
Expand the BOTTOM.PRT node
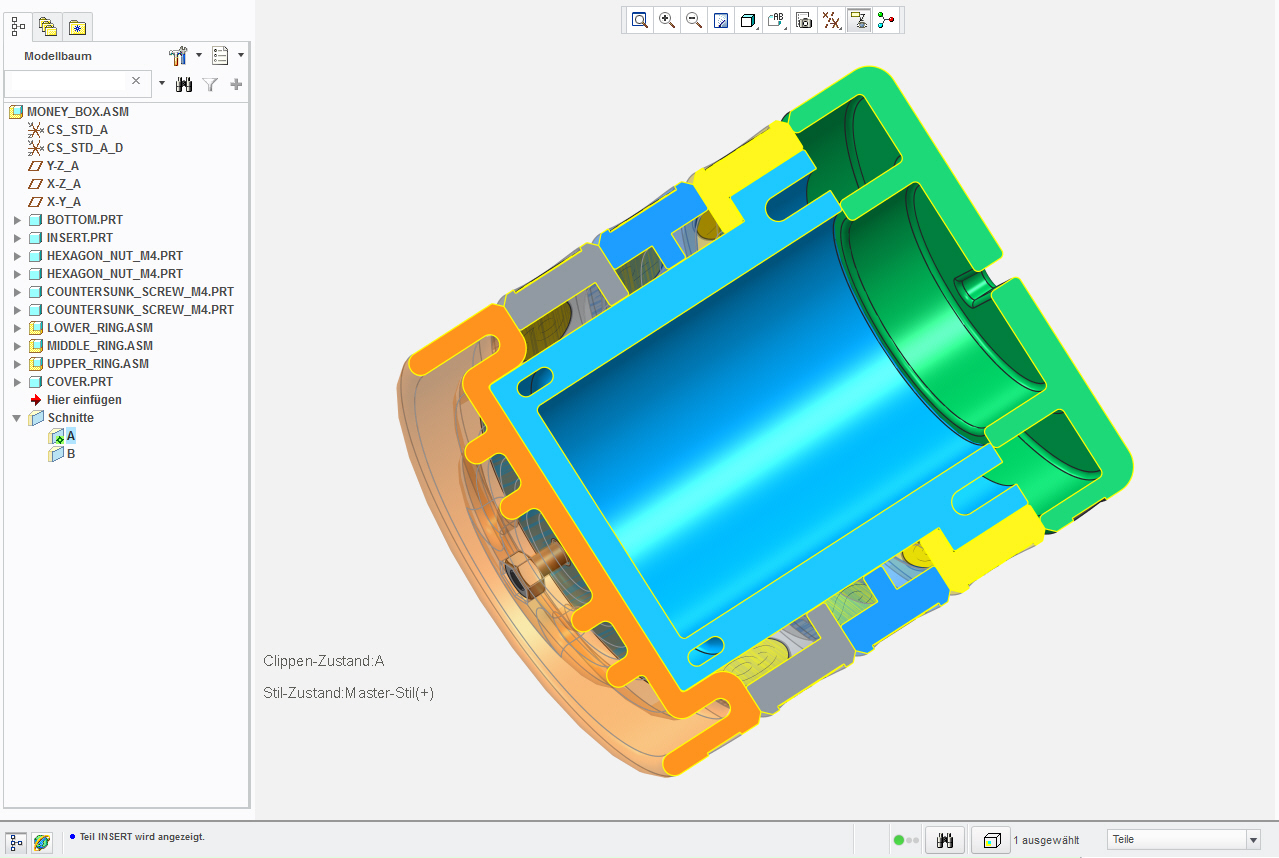(17, 220)
